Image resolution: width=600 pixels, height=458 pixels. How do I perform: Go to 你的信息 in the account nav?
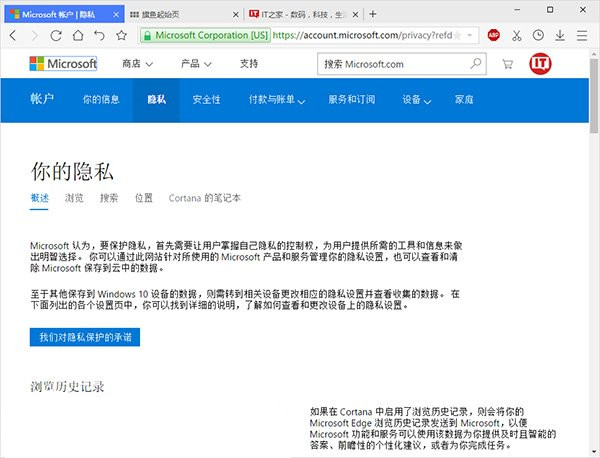click(x=101, y=99)
